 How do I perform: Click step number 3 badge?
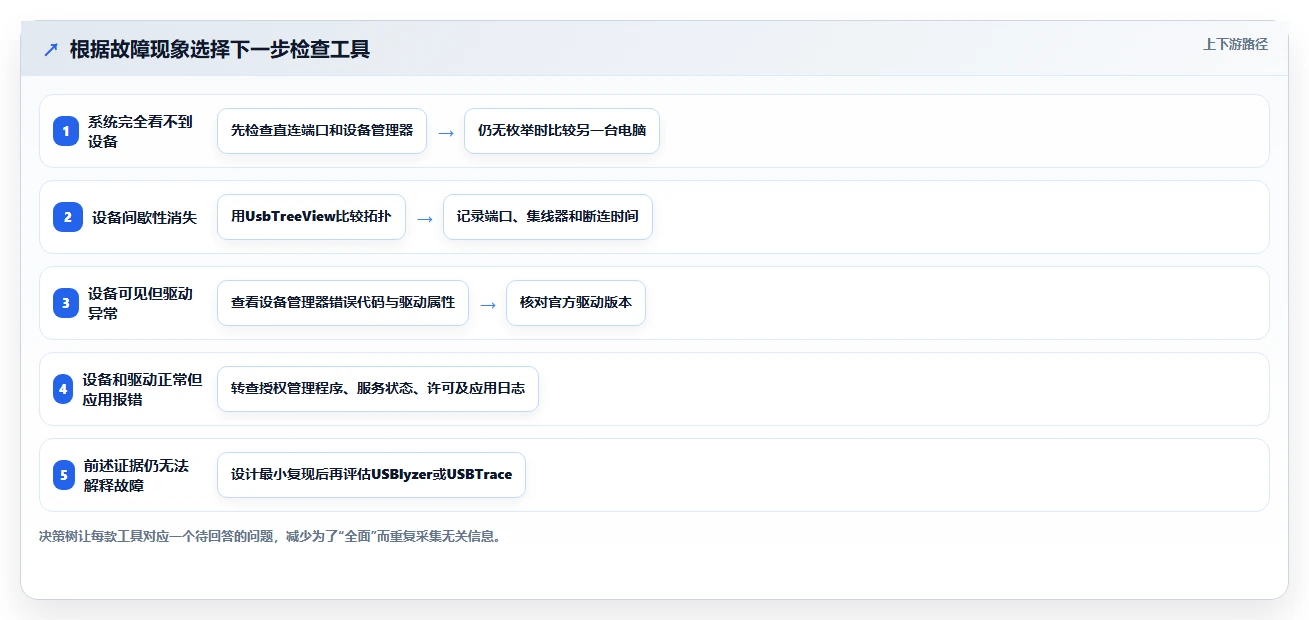coord(65,303)
